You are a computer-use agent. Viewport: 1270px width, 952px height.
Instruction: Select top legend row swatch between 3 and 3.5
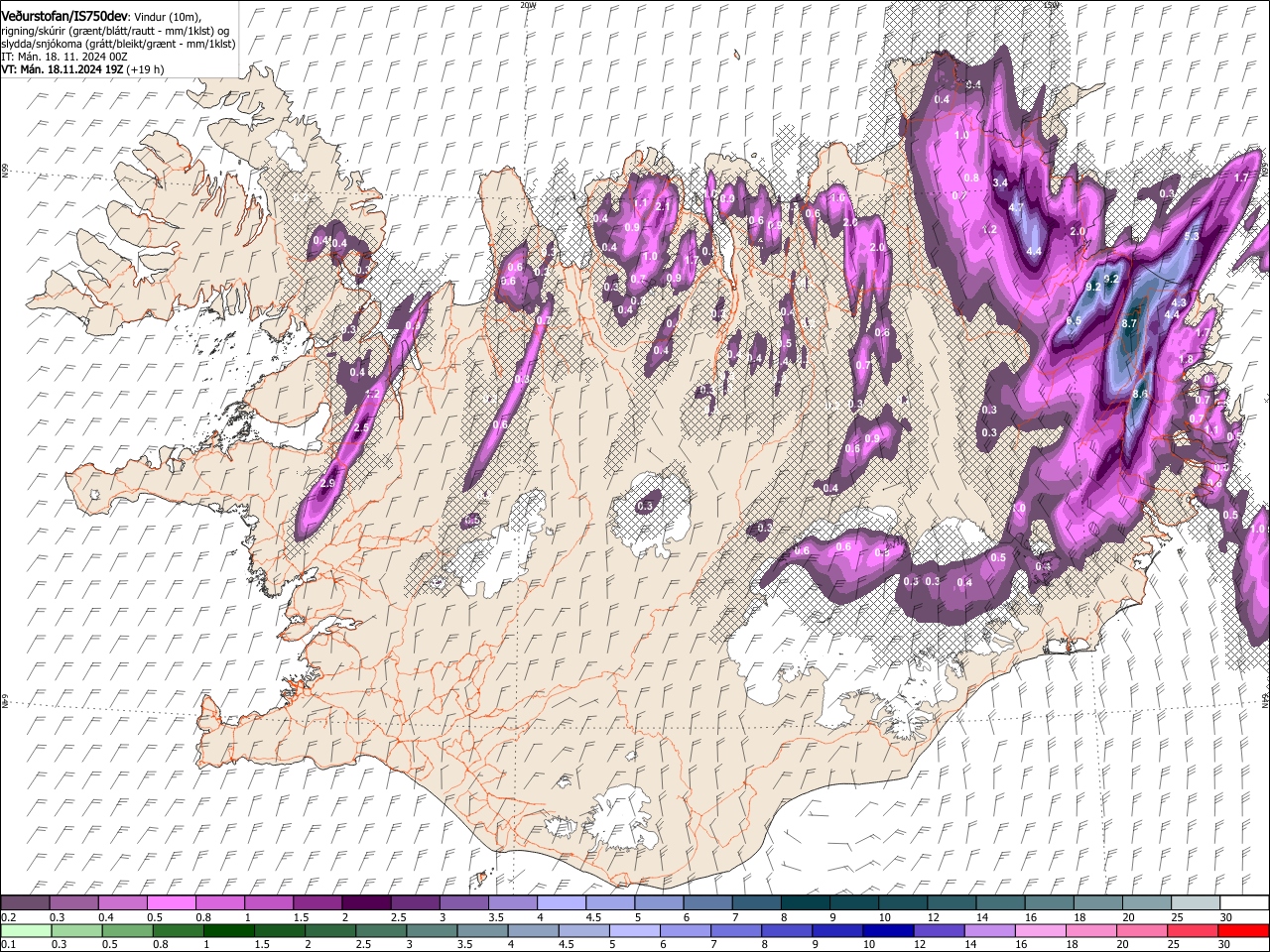coord(463,902)
